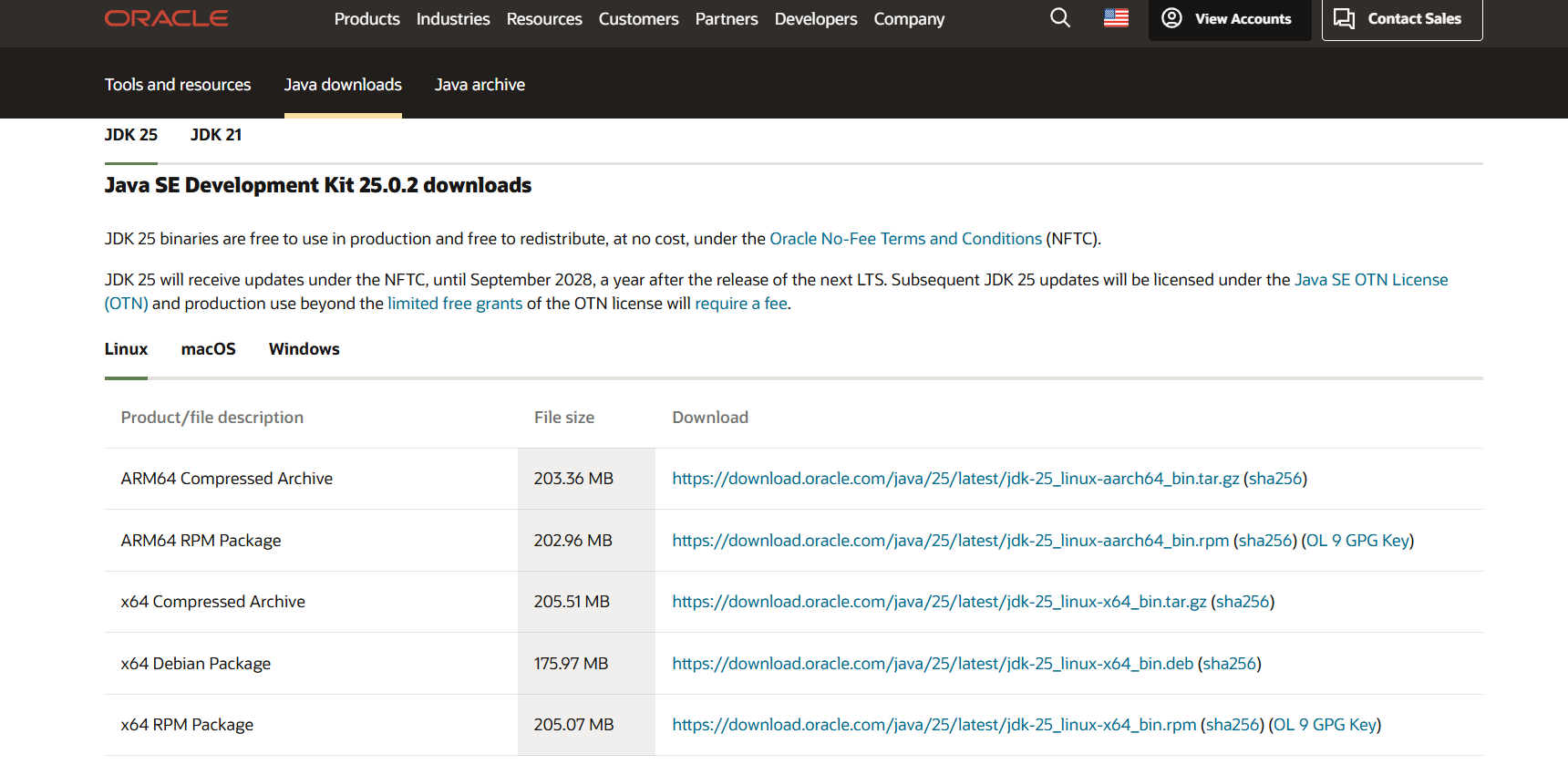This screenshot has width=1568, height=775.
Task: Open sha256 for x64 RPM Package
Action: (x=1233, y=725)
